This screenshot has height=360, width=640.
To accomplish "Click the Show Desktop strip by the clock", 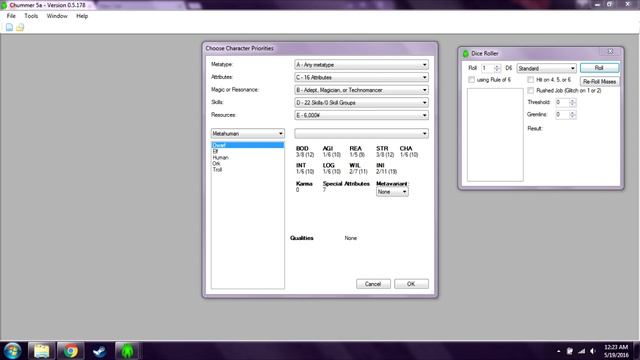I will click(637, 351).
